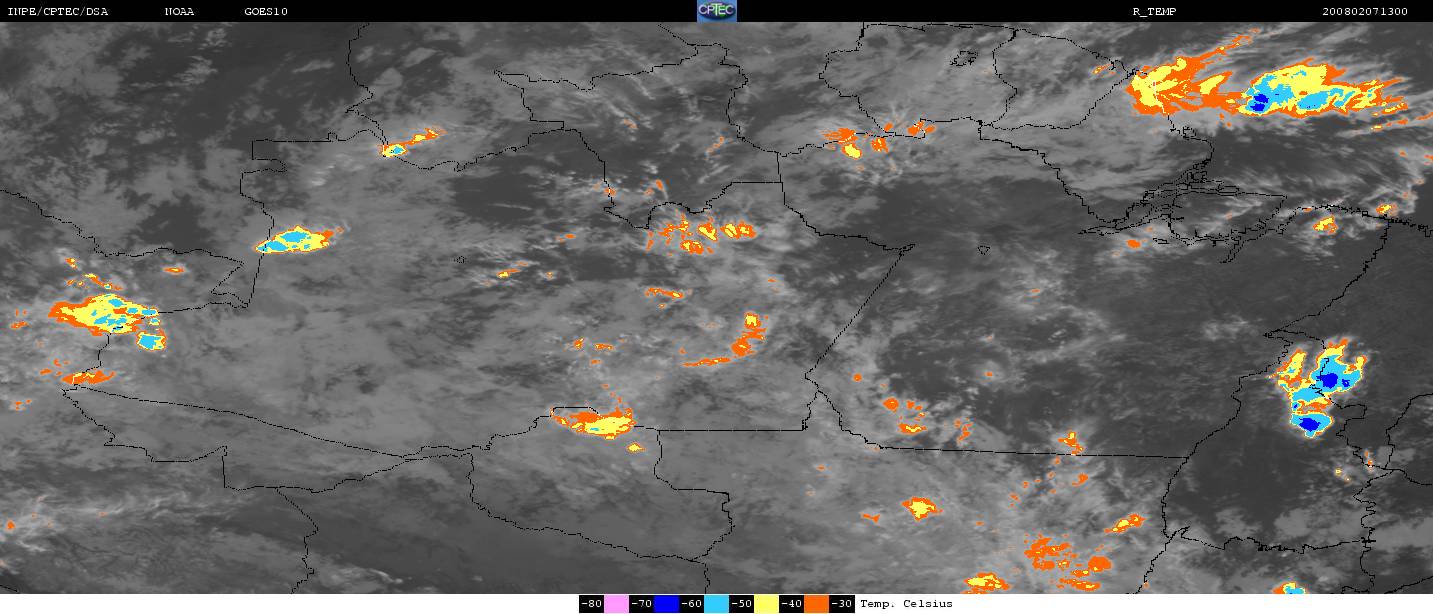Click the GOES10 satellite label
This screenshot has height=614, width=1433.
pyautogui.click(x=265, y=11)
